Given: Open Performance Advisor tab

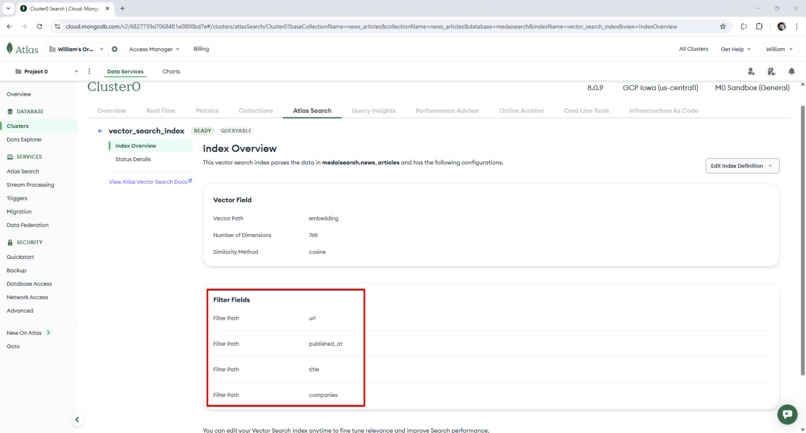Looking at the screenshot, I should 447,111.
